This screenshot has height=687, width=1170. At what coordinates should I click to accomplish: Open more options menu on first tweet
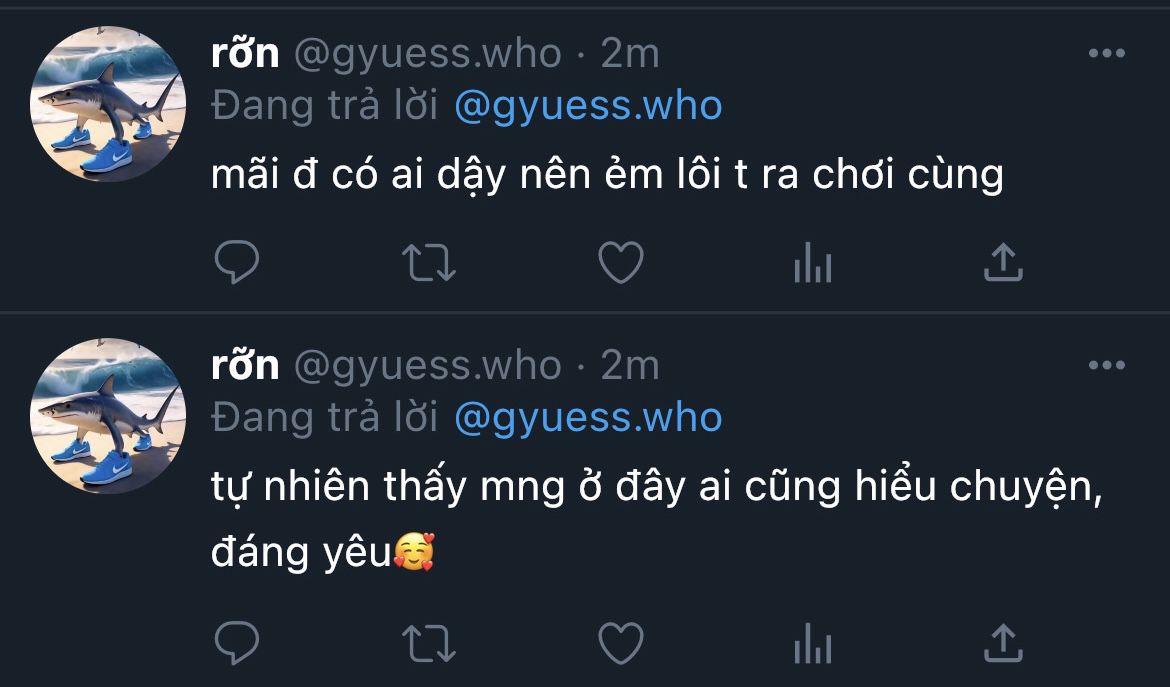(x=1106, y=54)
